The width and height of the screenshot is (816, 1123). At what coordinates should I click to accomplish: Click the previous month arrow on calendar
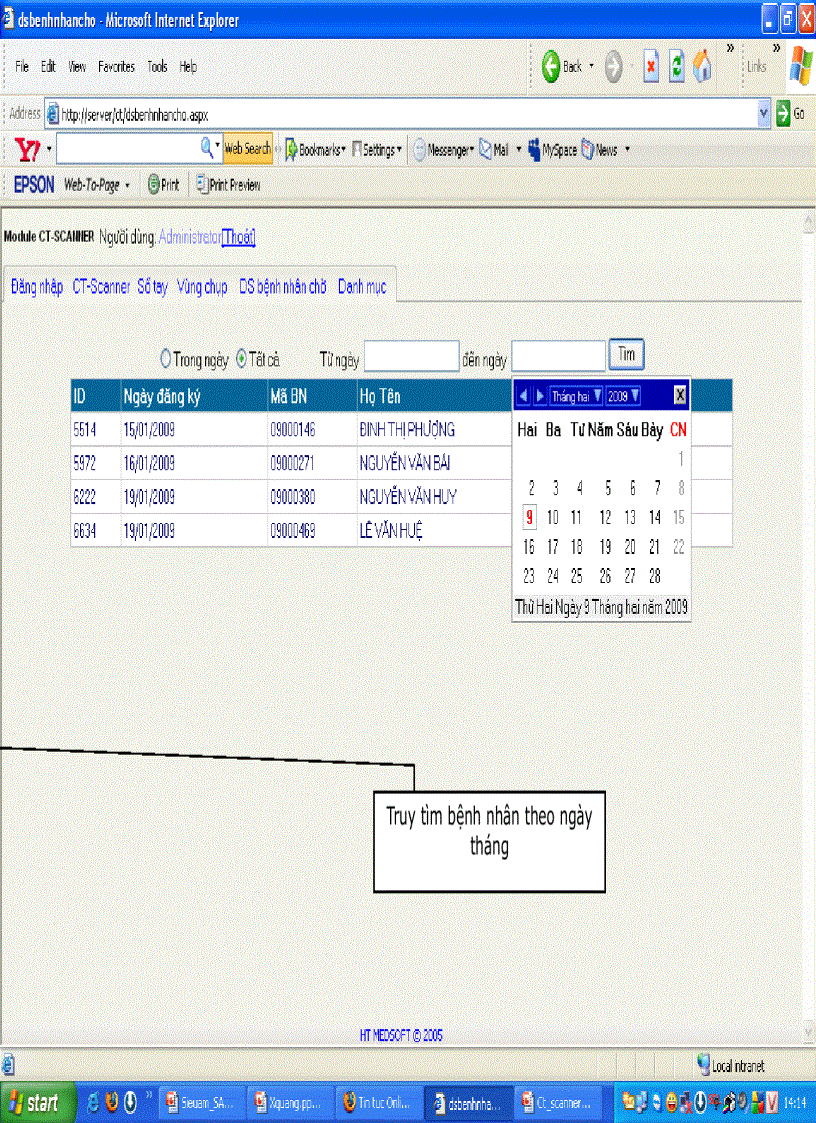pos(523,395)
